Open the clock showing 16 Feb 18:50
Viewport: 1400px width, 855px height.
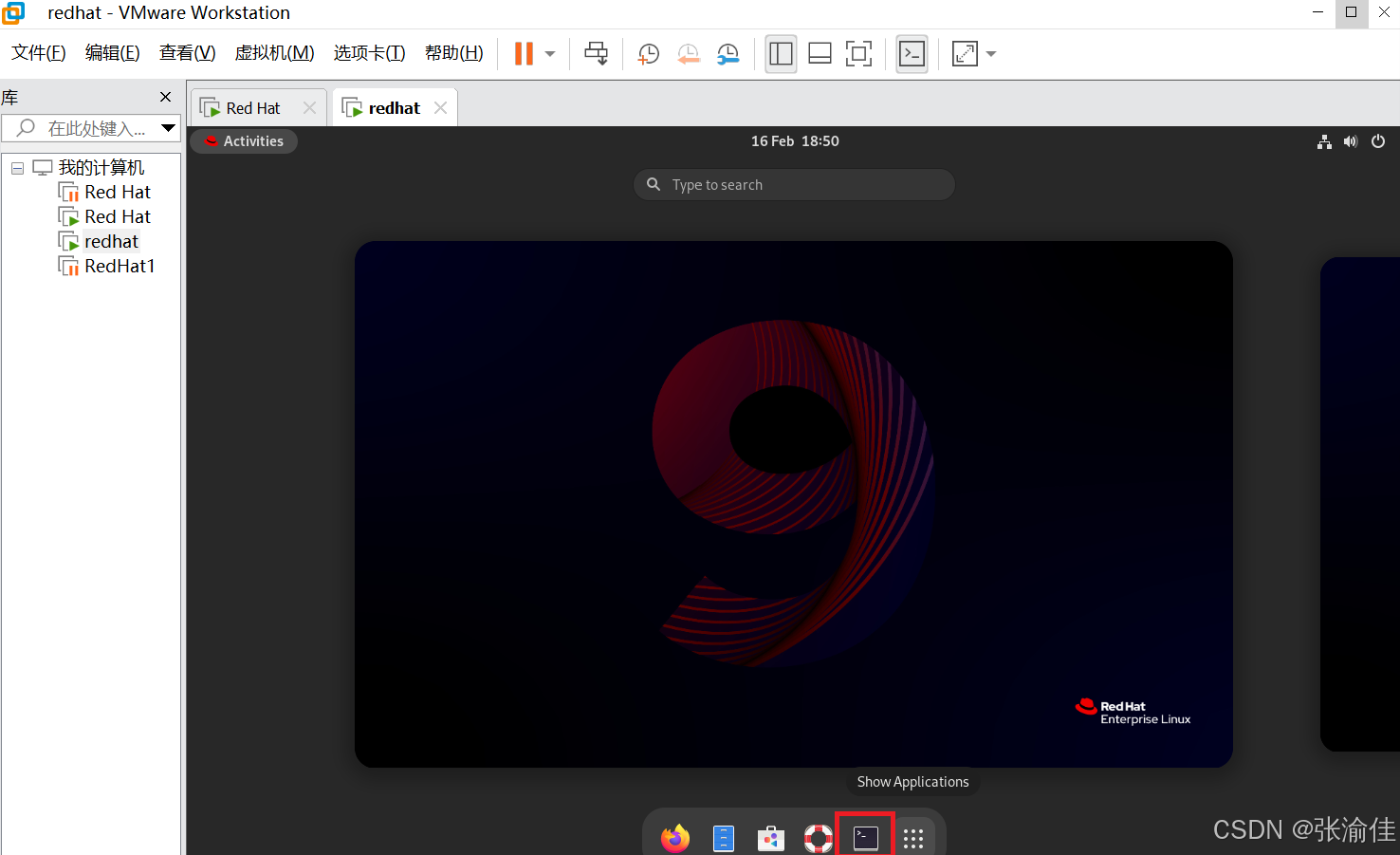pos(795,141)
